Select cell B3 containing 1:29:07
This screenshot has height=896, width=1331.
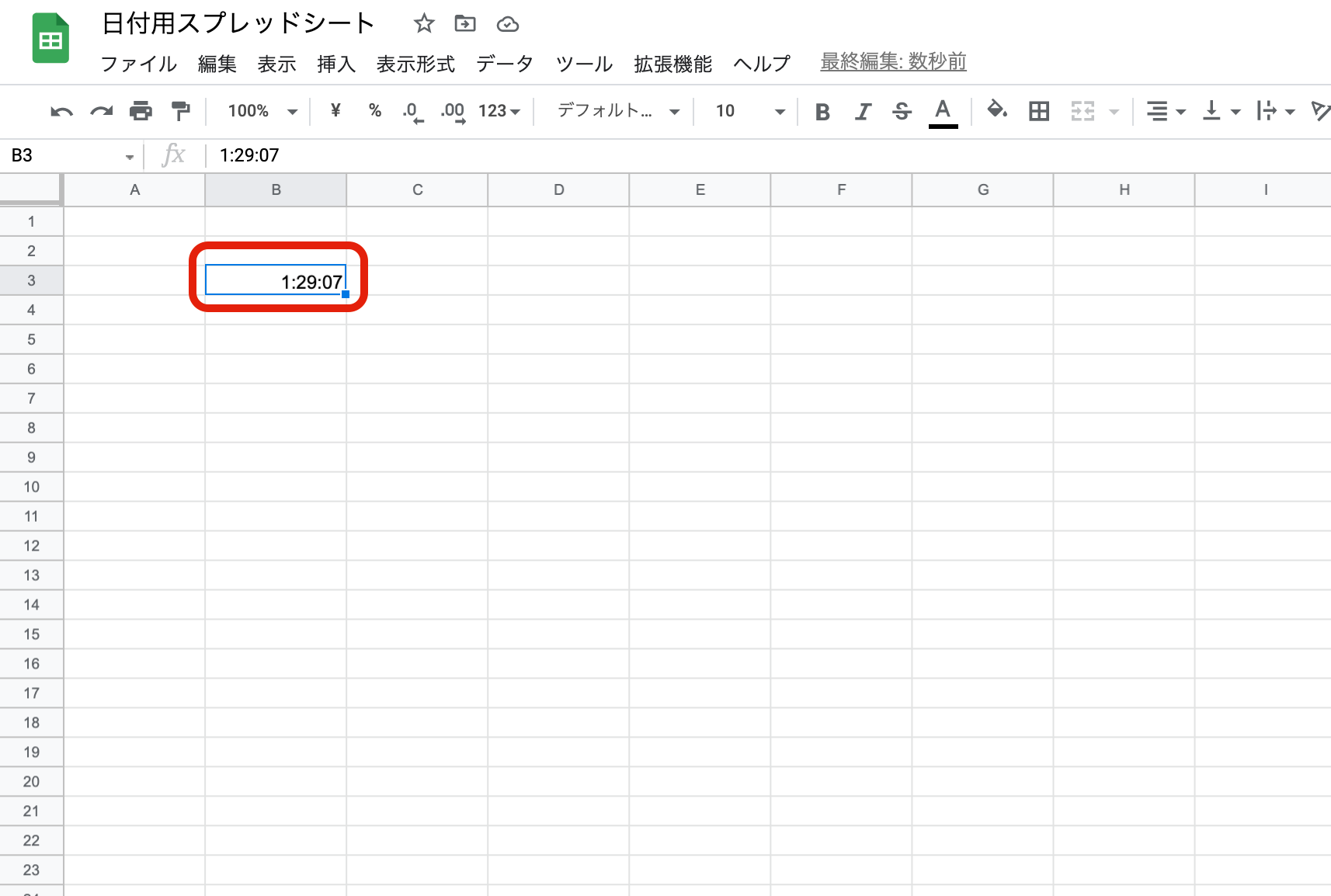point(276,280)
